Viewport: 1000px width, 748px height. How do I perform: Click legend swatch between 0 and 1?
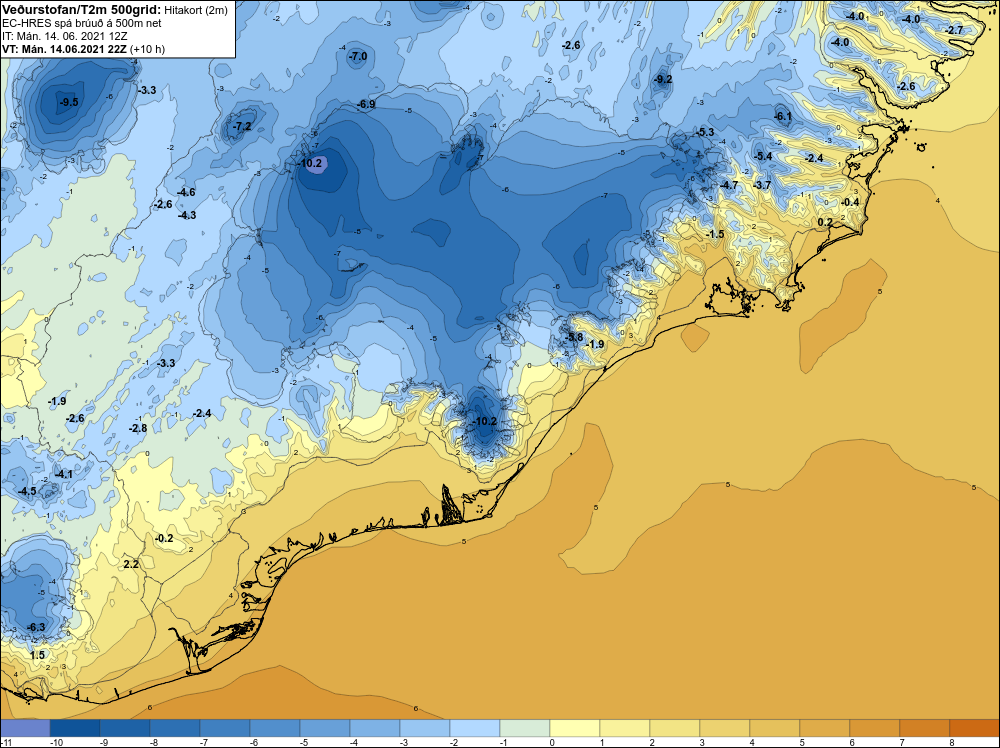pos(575,728)
